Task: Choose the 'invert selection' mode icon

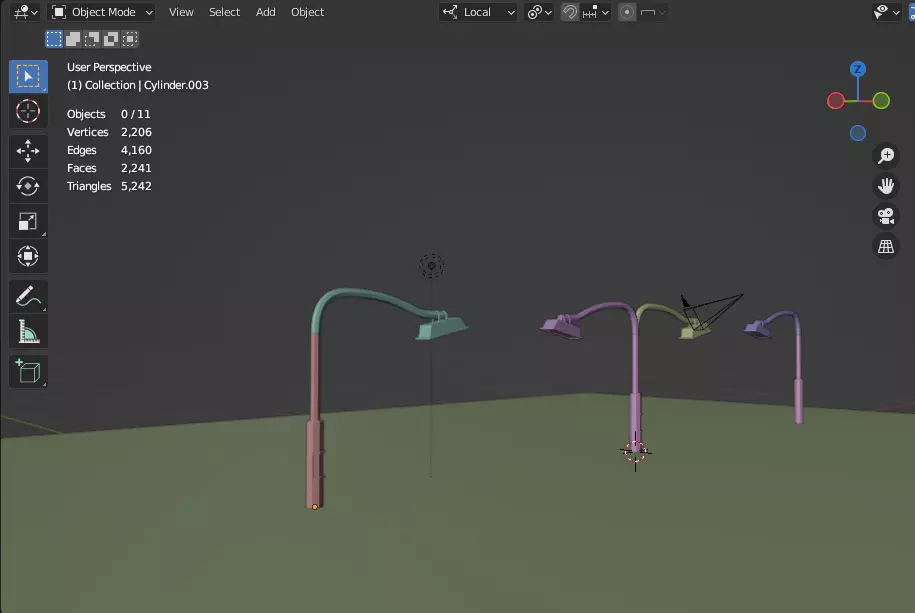Action: pos(111,39)
